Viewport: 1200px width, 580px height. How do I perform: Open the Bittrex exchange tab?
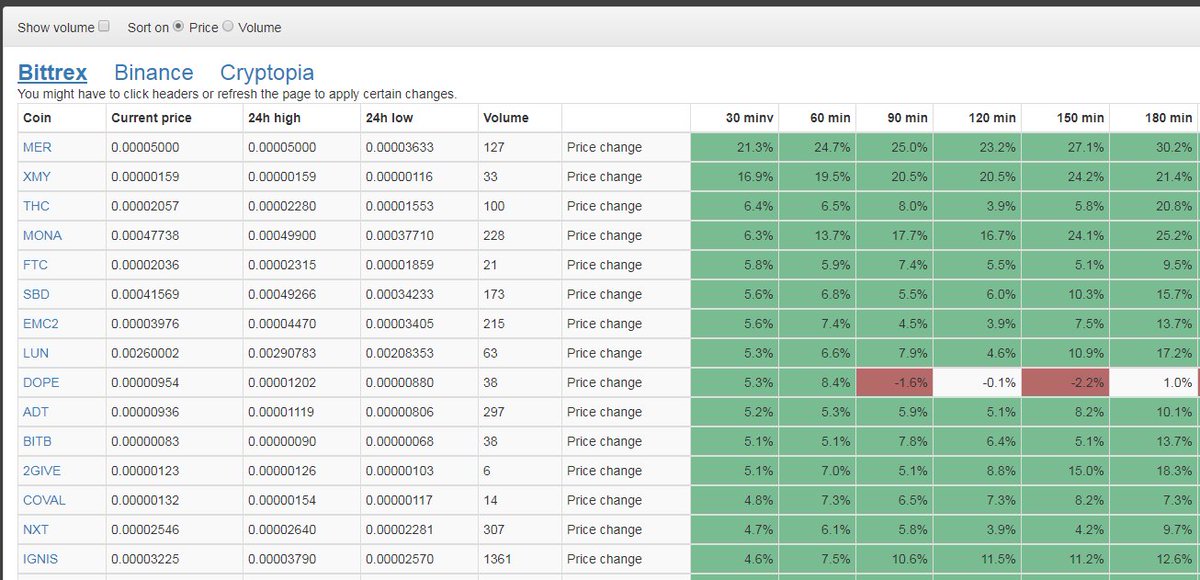pos(52,72)
